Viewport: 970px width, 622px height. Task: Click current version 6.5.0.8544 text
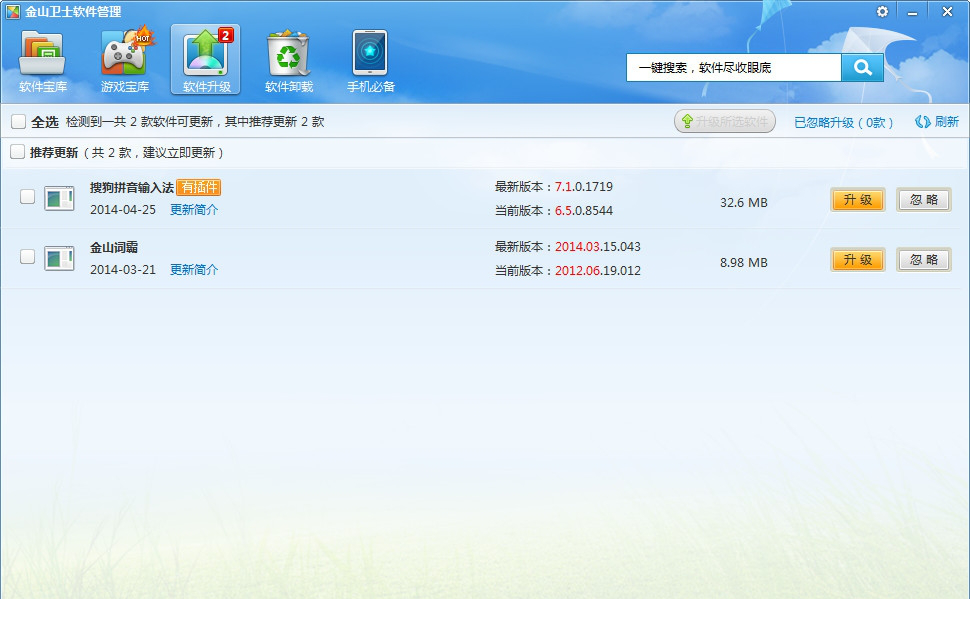click(x=583, y=211)
